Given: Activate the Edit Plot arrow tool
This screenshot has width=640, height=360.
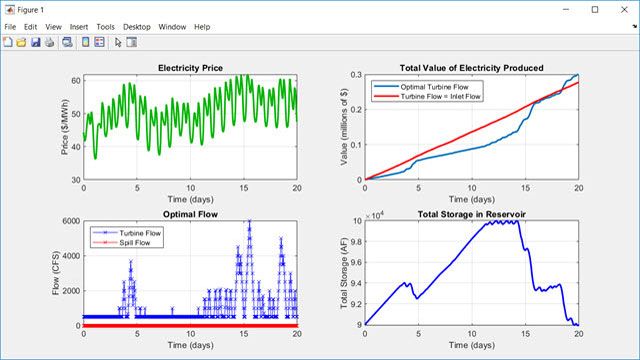Looking at the screenshot, I should point(118,42).
